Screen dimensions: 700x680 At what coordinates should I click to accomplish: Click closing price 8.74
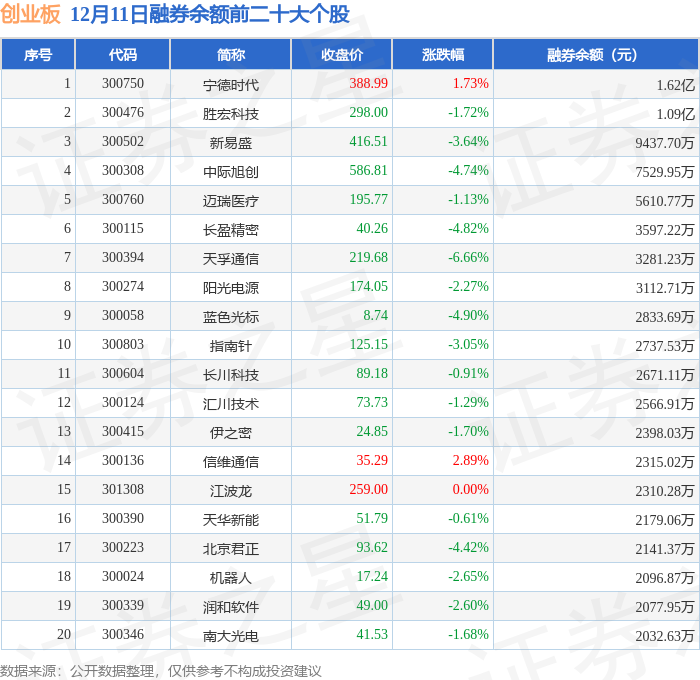click(x=375, y=316)
